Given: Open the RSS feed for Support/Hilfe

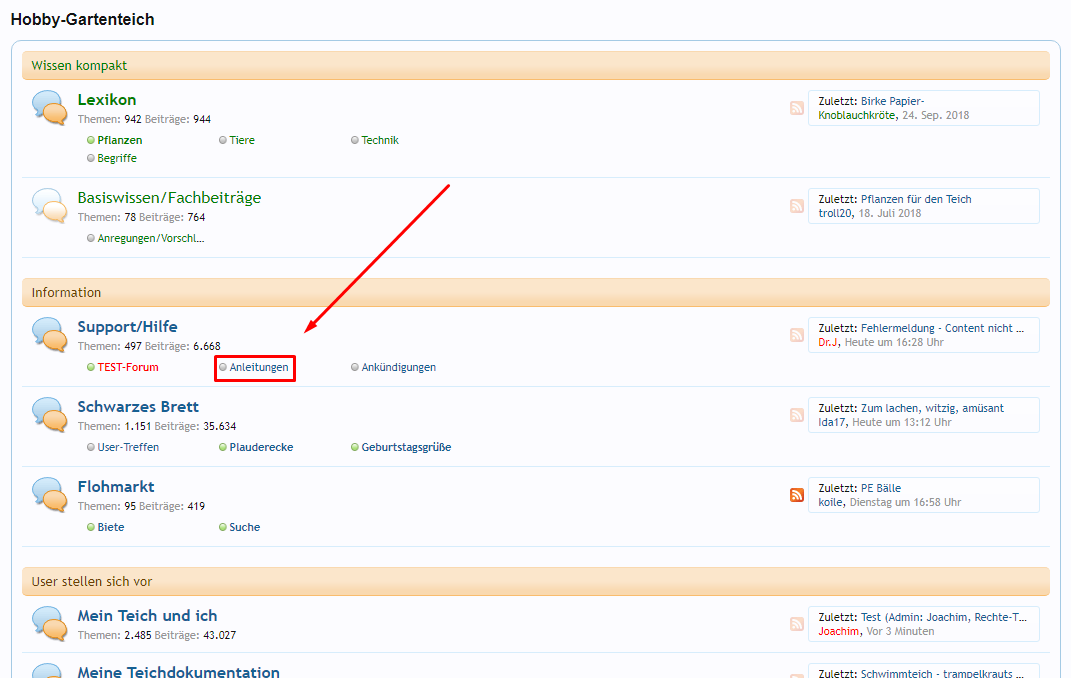Looking at the screenshot, I should pos(796,335).
